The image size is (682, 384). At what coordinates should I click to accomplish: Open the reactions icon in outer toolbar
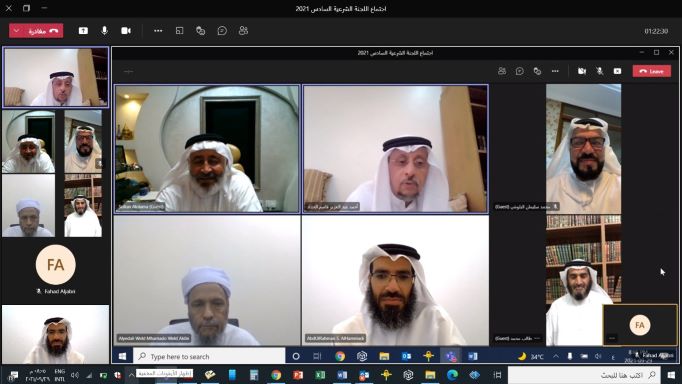(201, 30)
